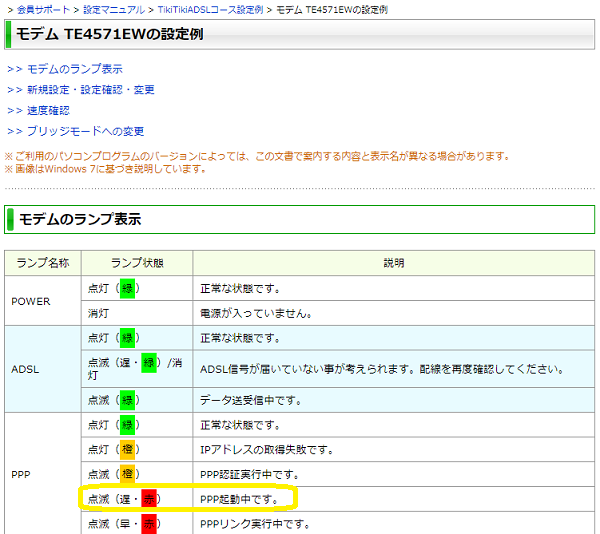Open the TikiTikiADSLコース設定例 breadcrumb link
This screenshot has height=534, width=600.
pyautogui.click(x=210, y=10)
